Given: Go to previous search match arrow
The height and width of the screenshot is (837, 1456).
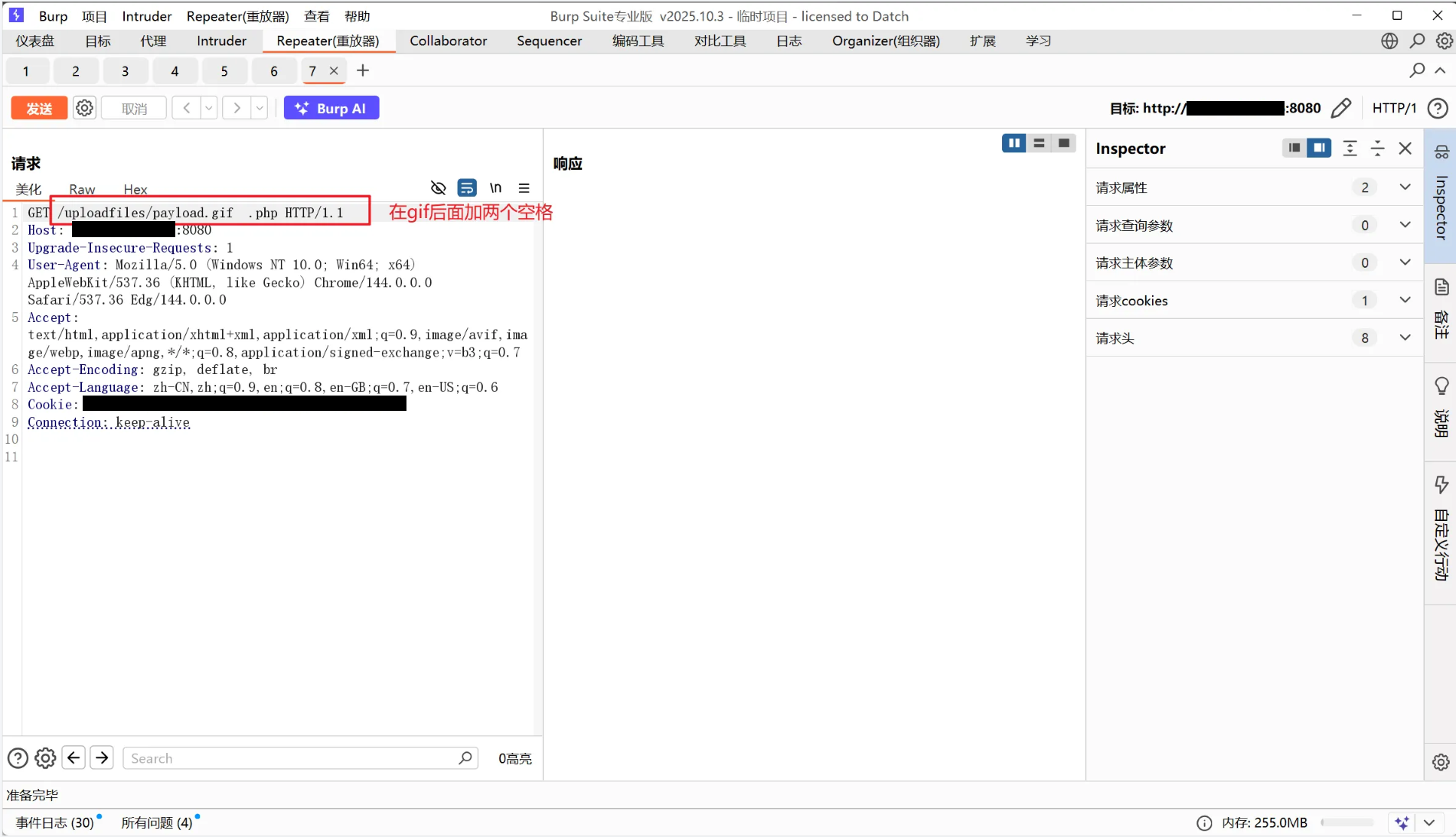Looking at the screenshot, I should (73, 757).
